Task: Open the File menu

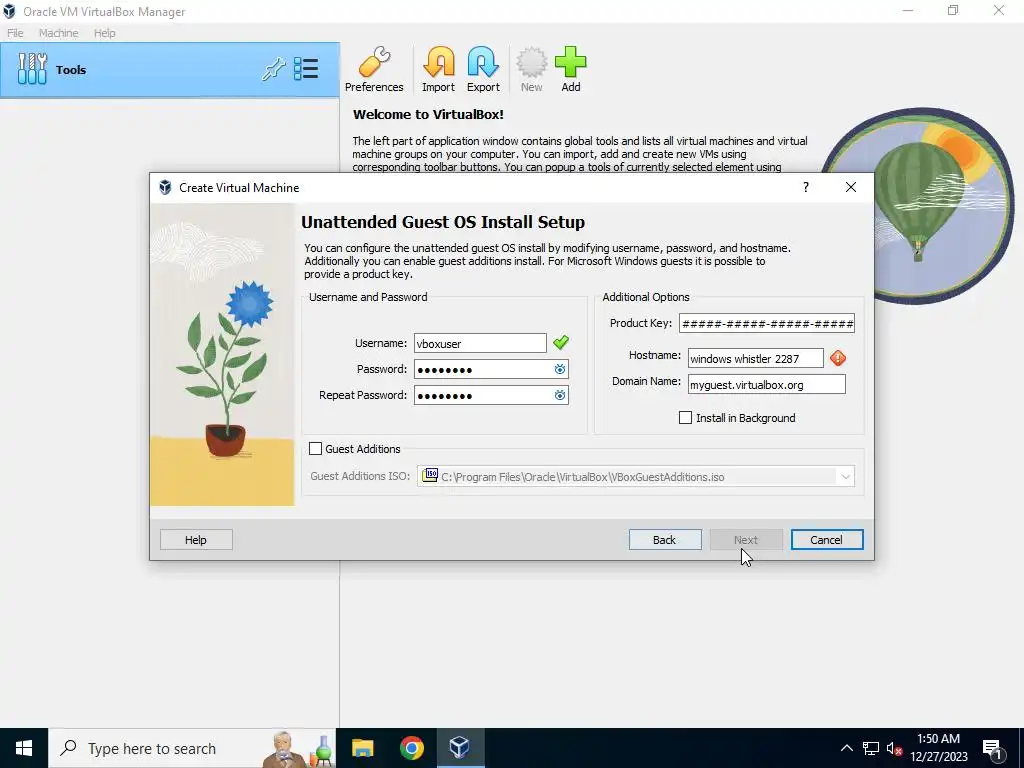Action: click(15, 33)
